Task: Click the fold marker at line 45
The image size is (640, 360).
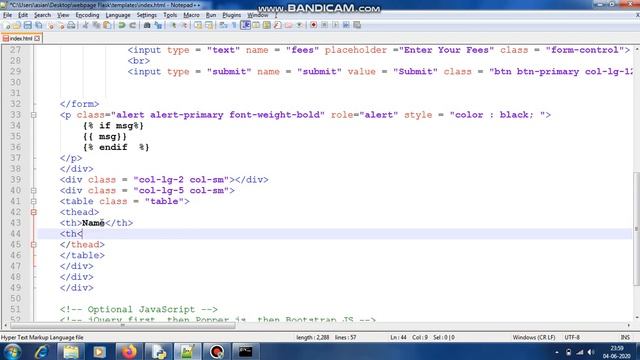Action: 34,245
